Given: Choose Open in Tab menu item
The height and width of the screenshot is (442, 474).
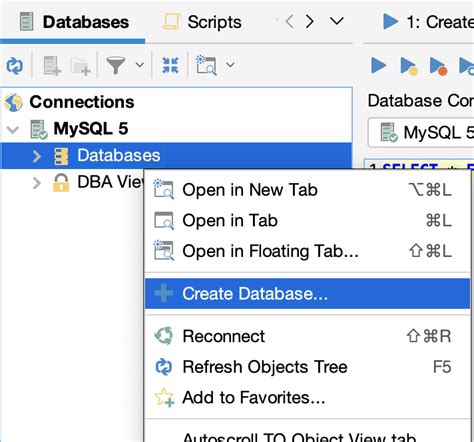Looking at the screenshot, I should 307,221.
